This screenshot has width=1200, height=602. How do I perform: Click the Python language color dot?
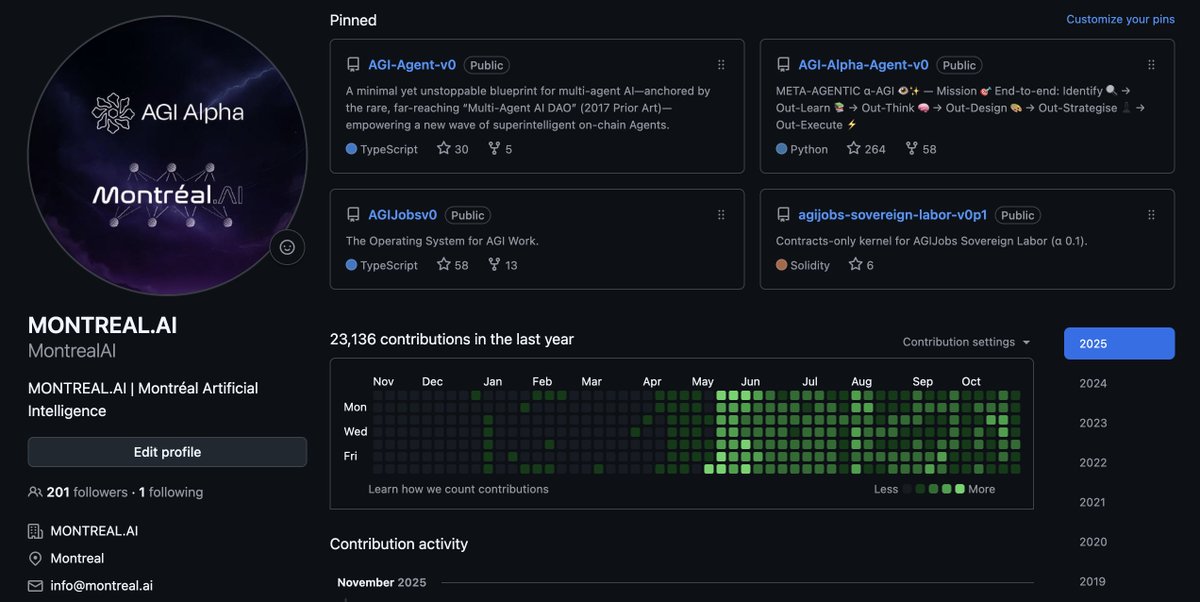click(782, 148)
